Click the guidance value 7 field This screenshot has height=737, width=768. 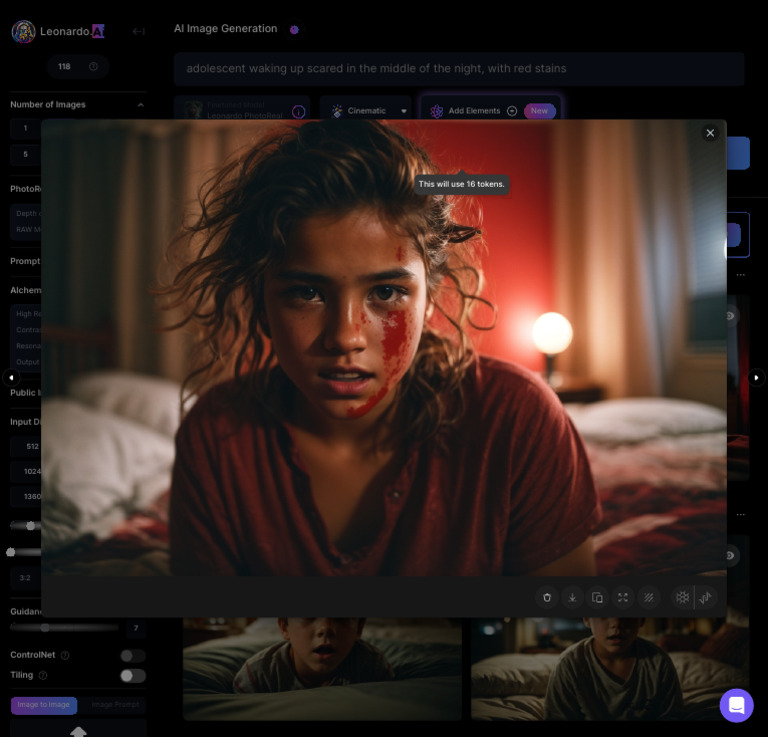click(x=136, y=628)
